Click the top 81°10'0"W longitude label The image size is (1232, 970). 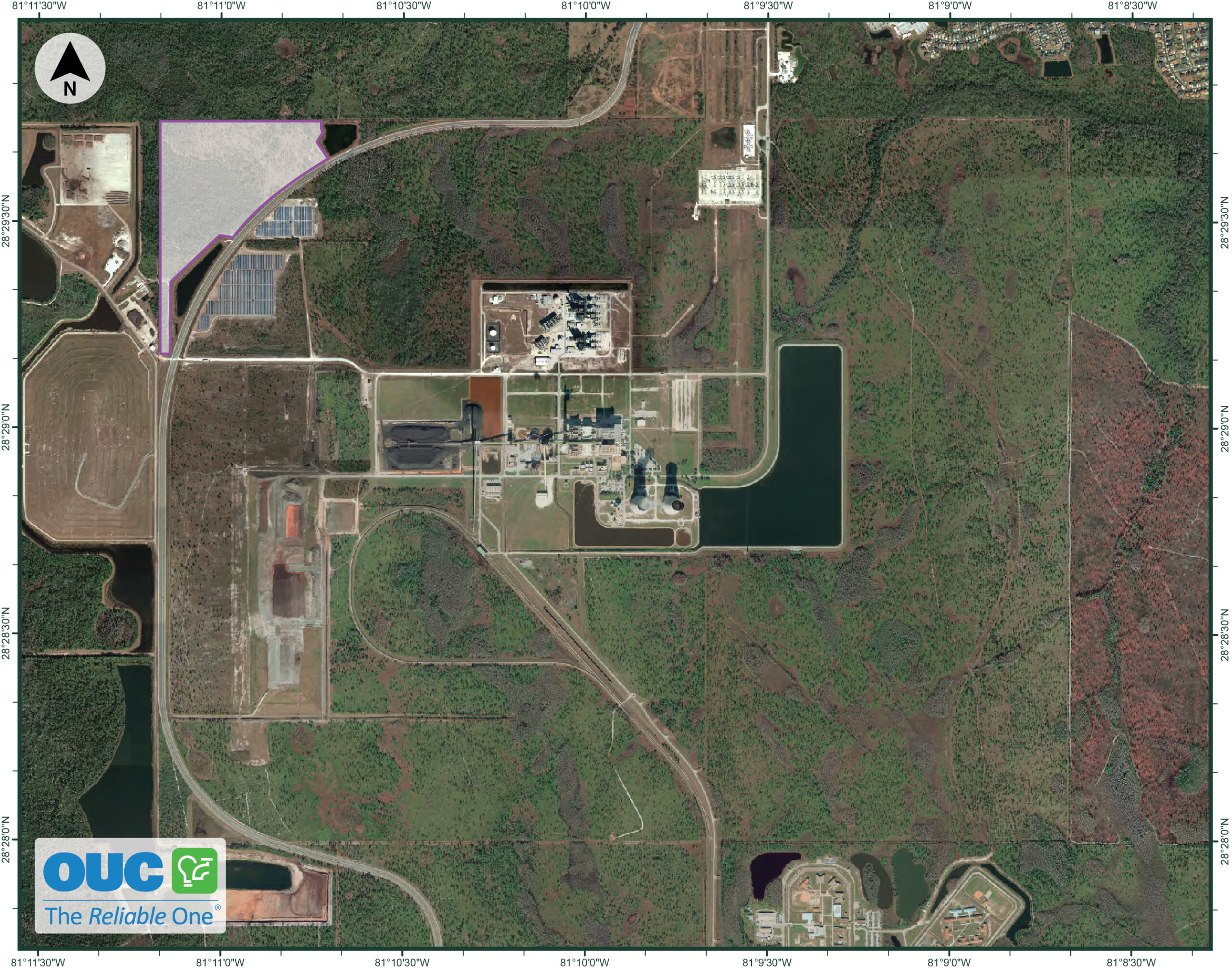click(x=586, y=6)
